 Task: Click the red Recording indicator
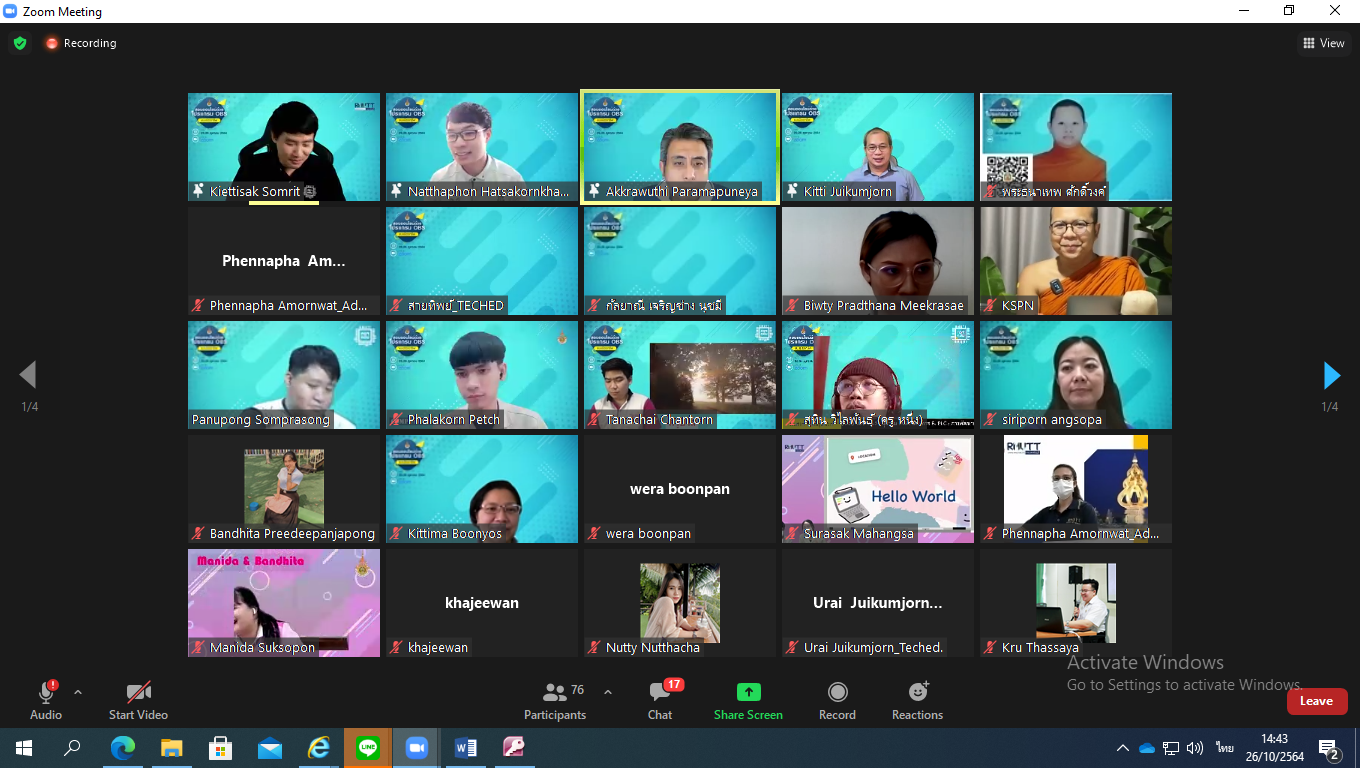(x=80, y=43)
